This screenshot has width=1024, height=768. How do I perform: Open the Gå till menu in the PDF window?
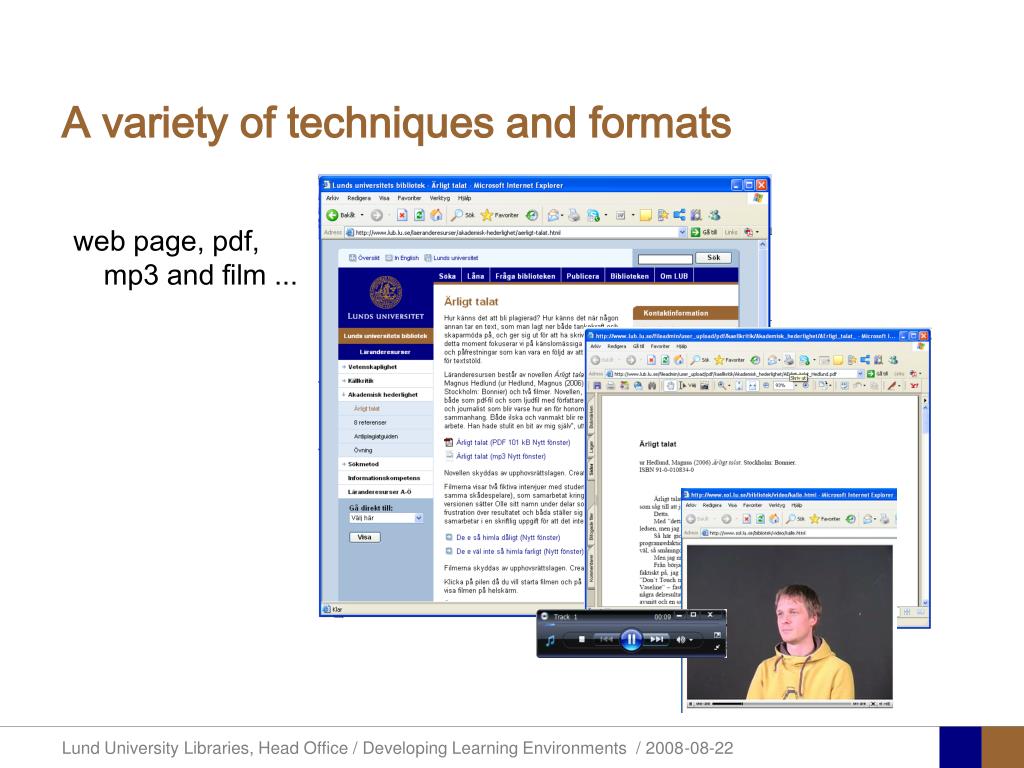(638, 346)
